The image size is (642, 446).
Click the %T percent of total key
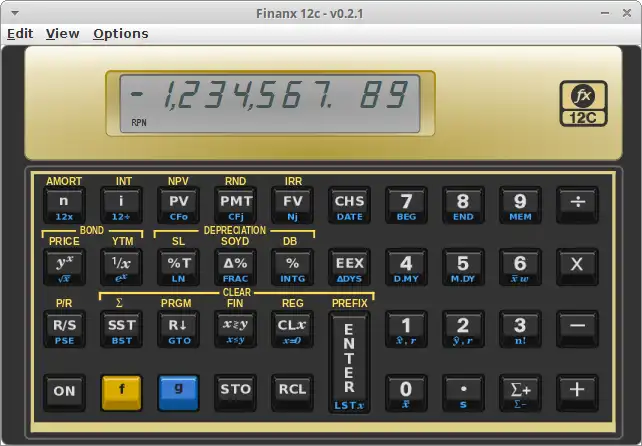pyautogui.click(x=179, y=267)
